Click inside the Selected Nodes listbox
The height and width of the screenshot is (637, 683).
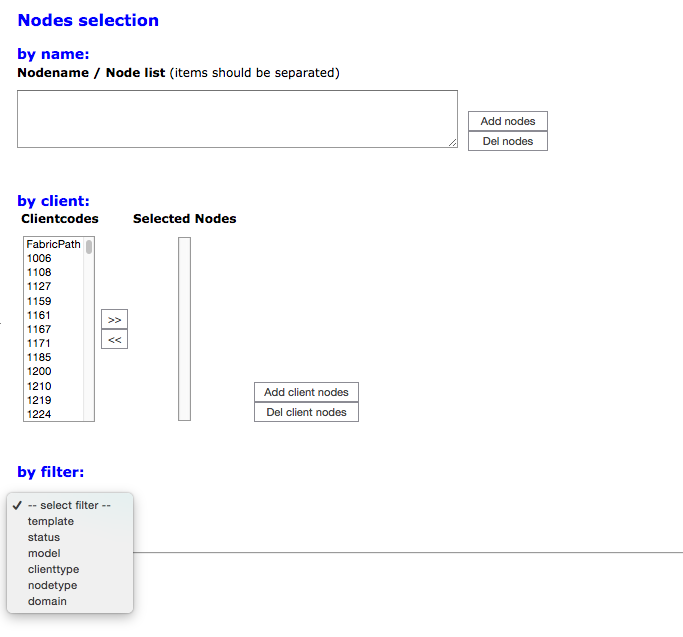coord(184,328)
